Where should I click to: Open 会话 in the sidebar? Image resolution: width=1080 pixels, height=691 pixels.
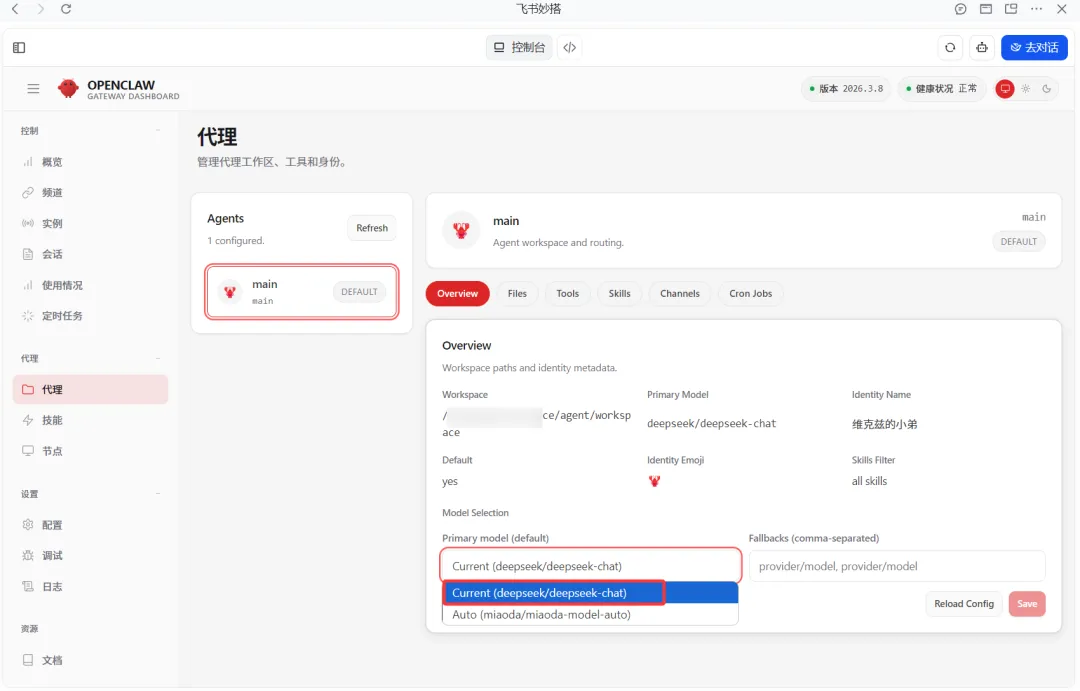[90, 254]
